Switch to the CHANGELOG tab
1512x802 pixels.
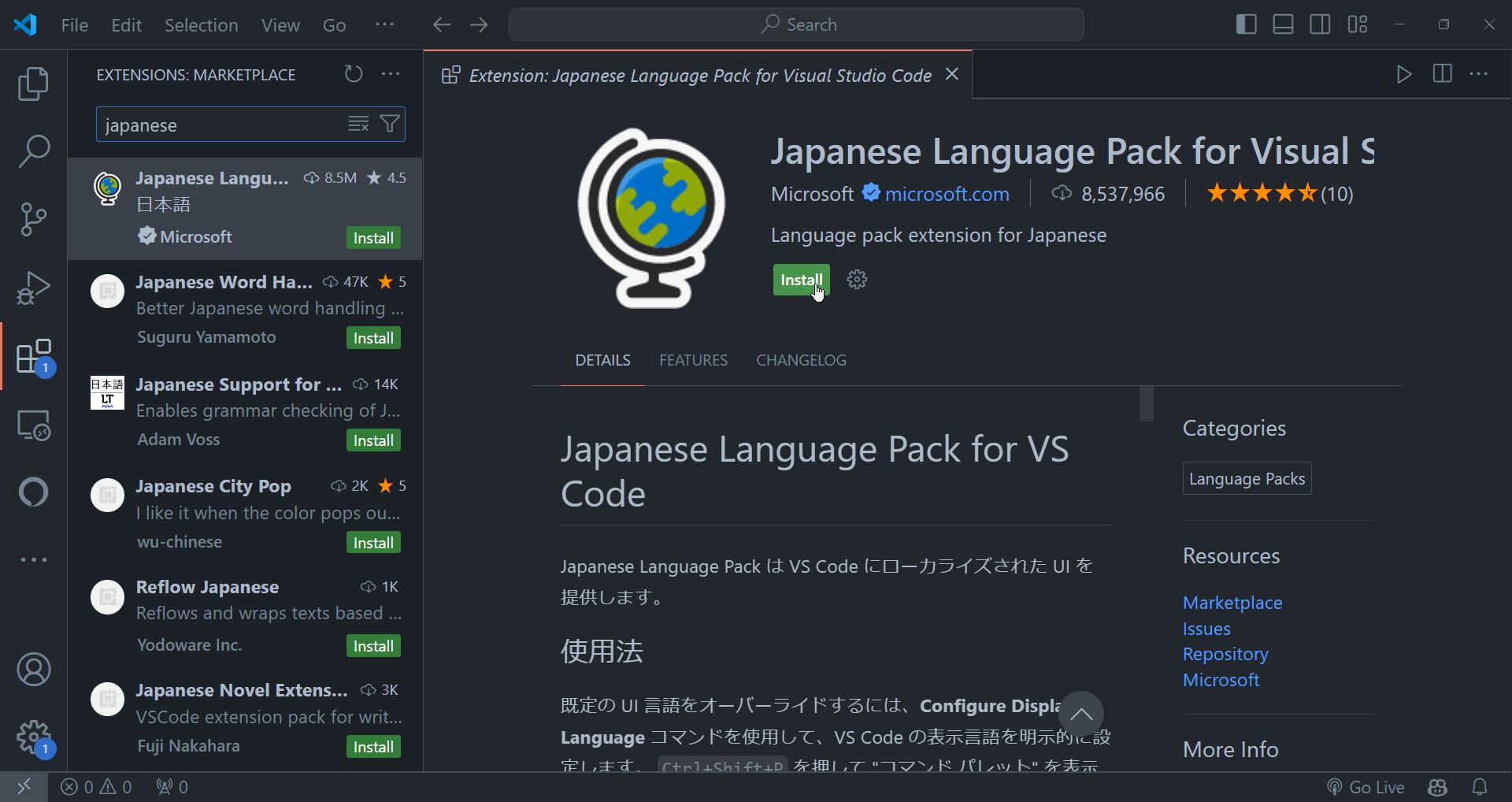coord(801,360)
